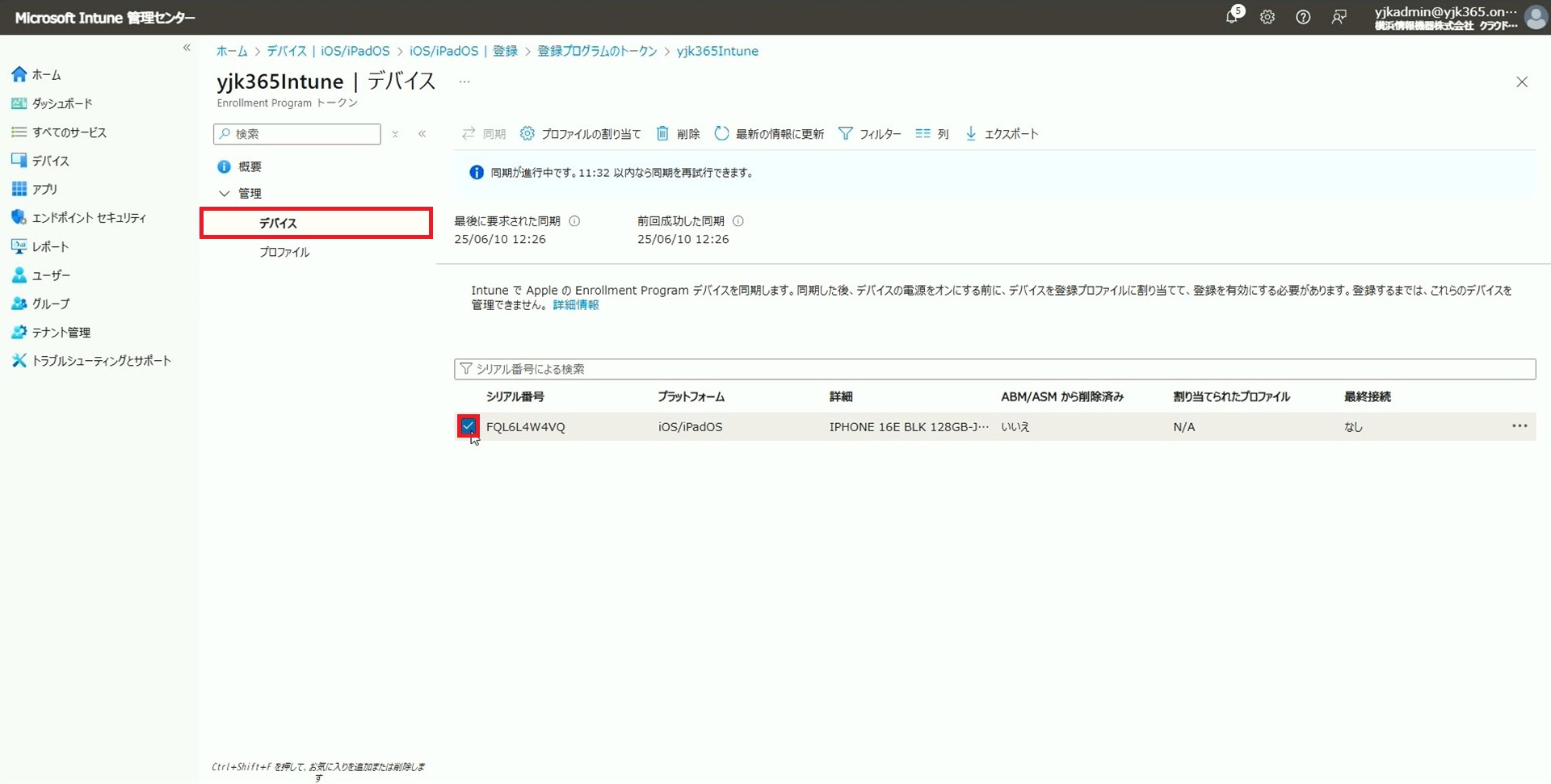Click the ホーム breadcrumb link
Viewport: 1551px width, 784px height.
(232, 51)
